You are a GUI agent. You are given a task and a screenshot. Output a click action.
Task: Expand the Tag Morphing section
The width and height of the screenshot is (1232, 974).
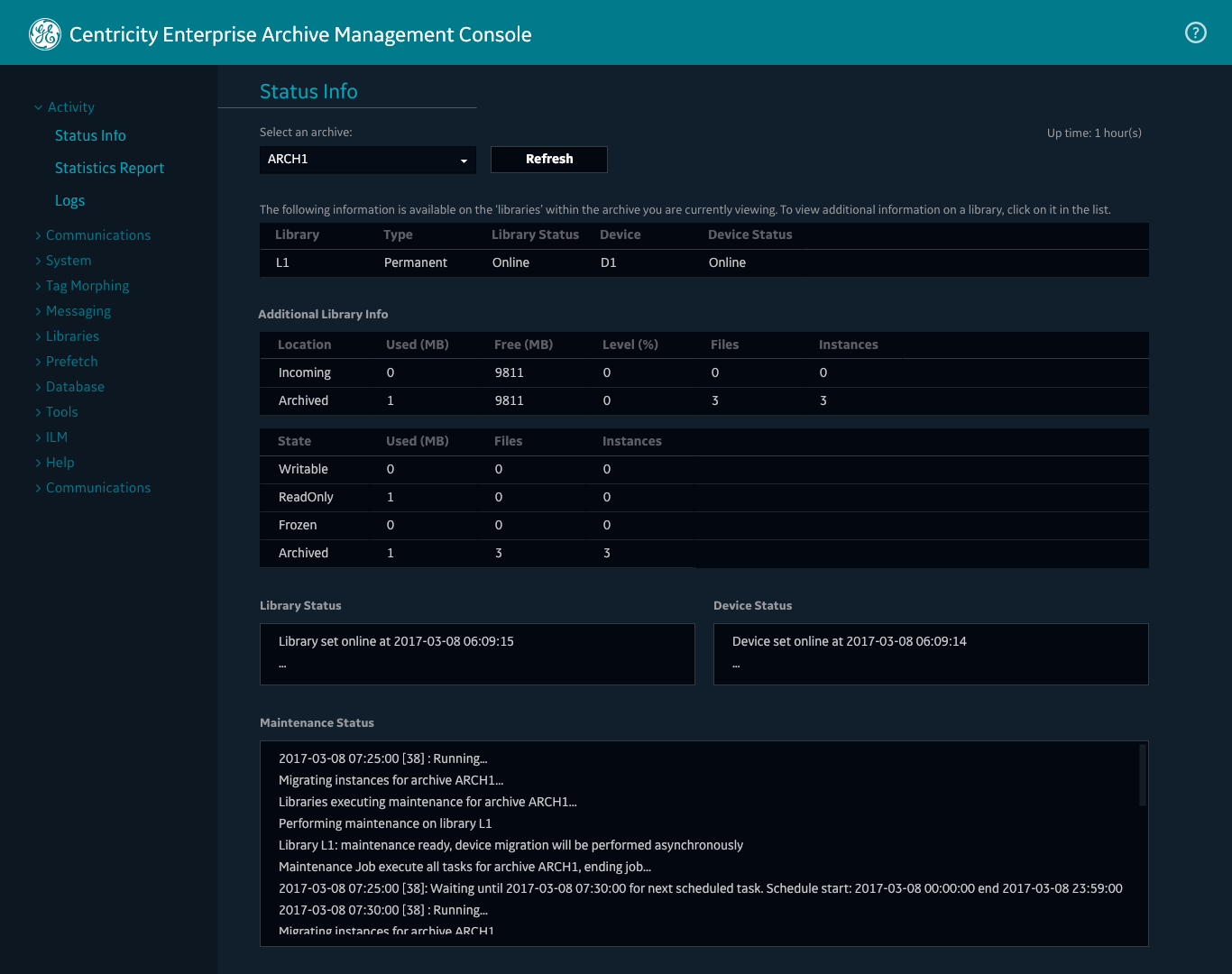coord(82,286)
